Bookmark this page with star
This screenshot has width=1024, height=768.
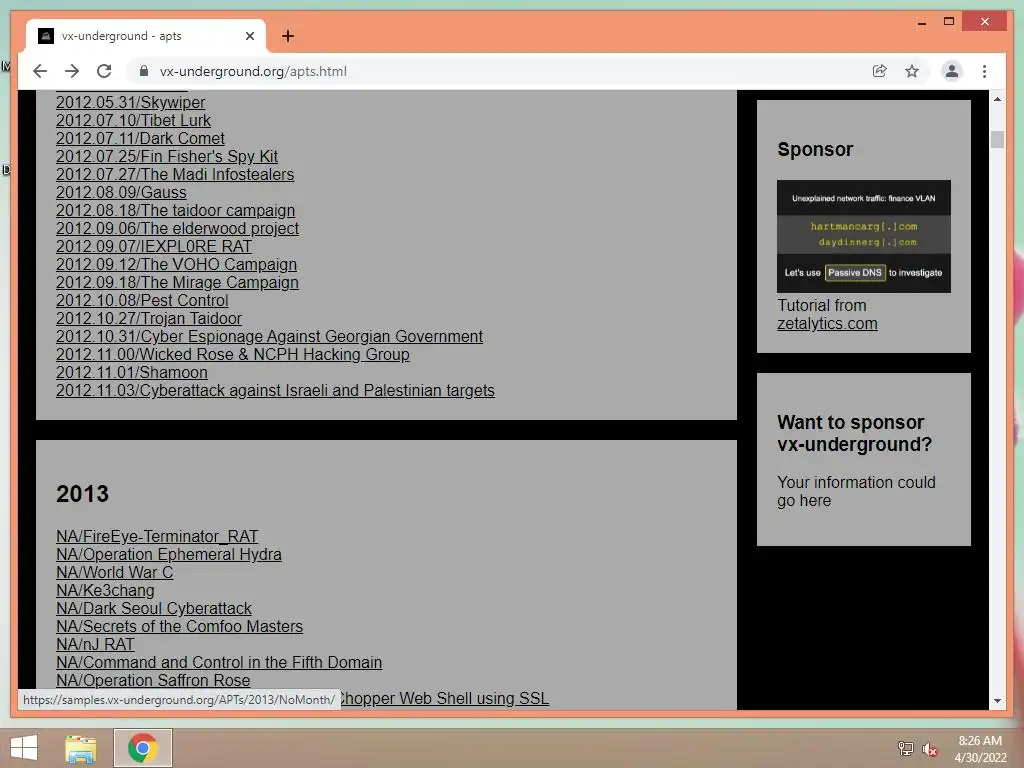pos(912,71)
